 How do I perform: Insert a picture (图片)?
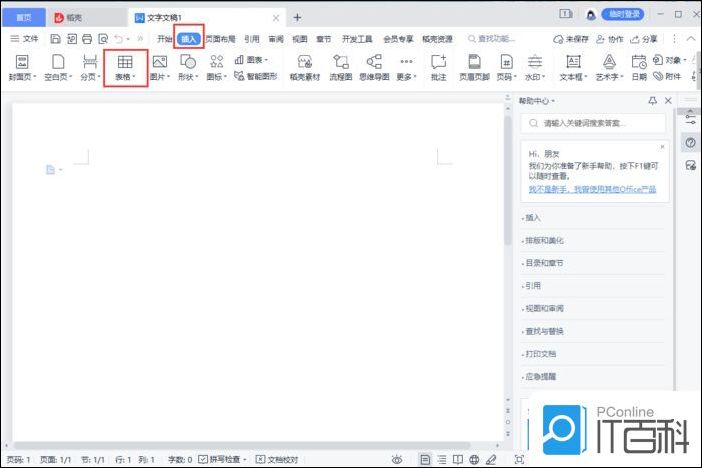(x=160, y=68)
